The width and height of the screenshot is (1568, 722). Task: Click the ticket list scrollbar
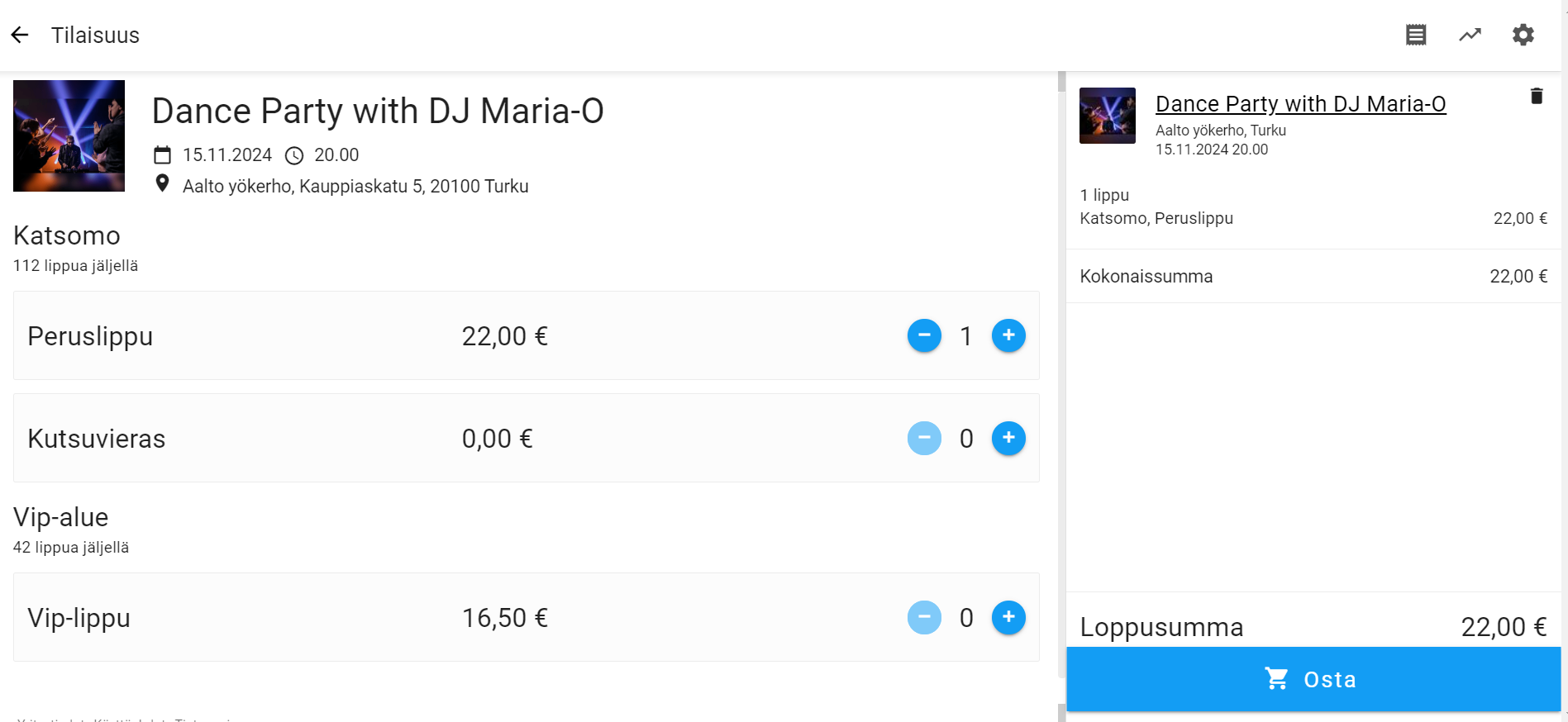[x=1062, y=397]
